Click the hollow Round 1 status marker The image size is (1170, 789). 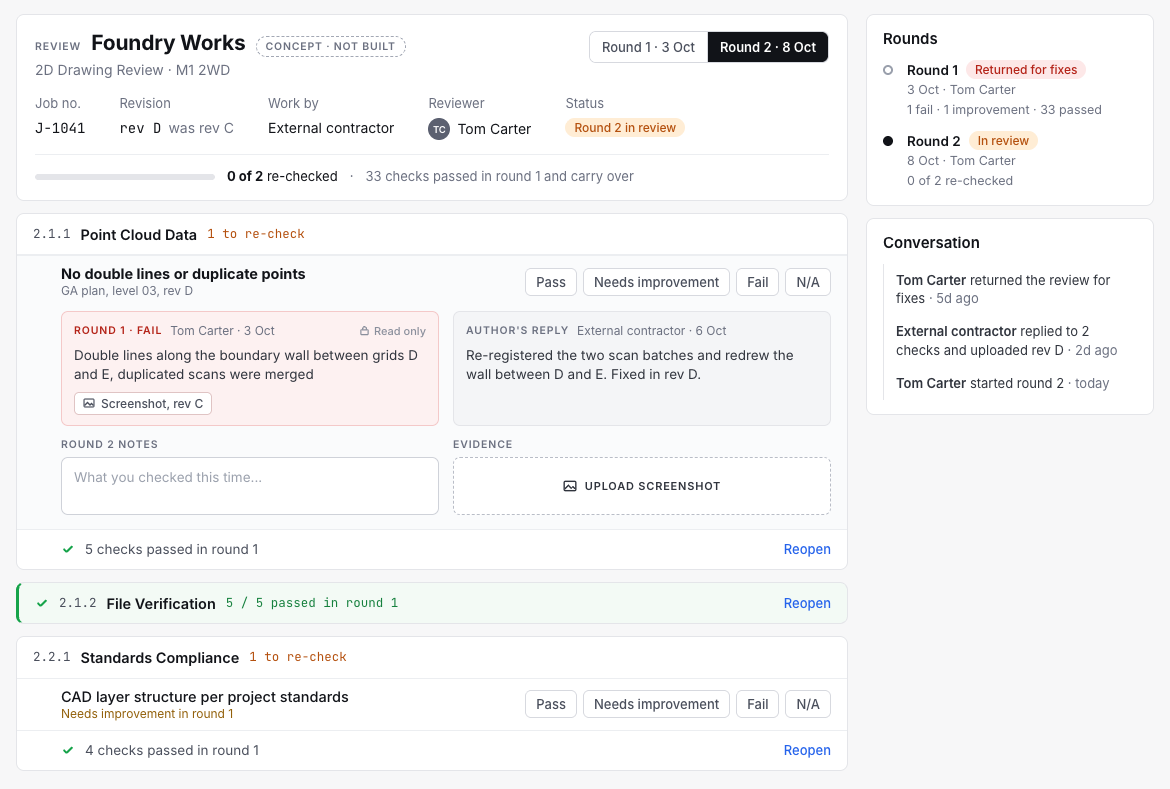point(888,70)
